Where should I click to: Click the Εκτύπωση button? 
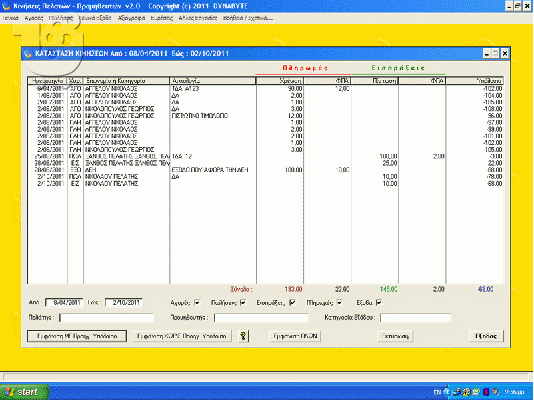pyautogui.click(x=395, y=336)
